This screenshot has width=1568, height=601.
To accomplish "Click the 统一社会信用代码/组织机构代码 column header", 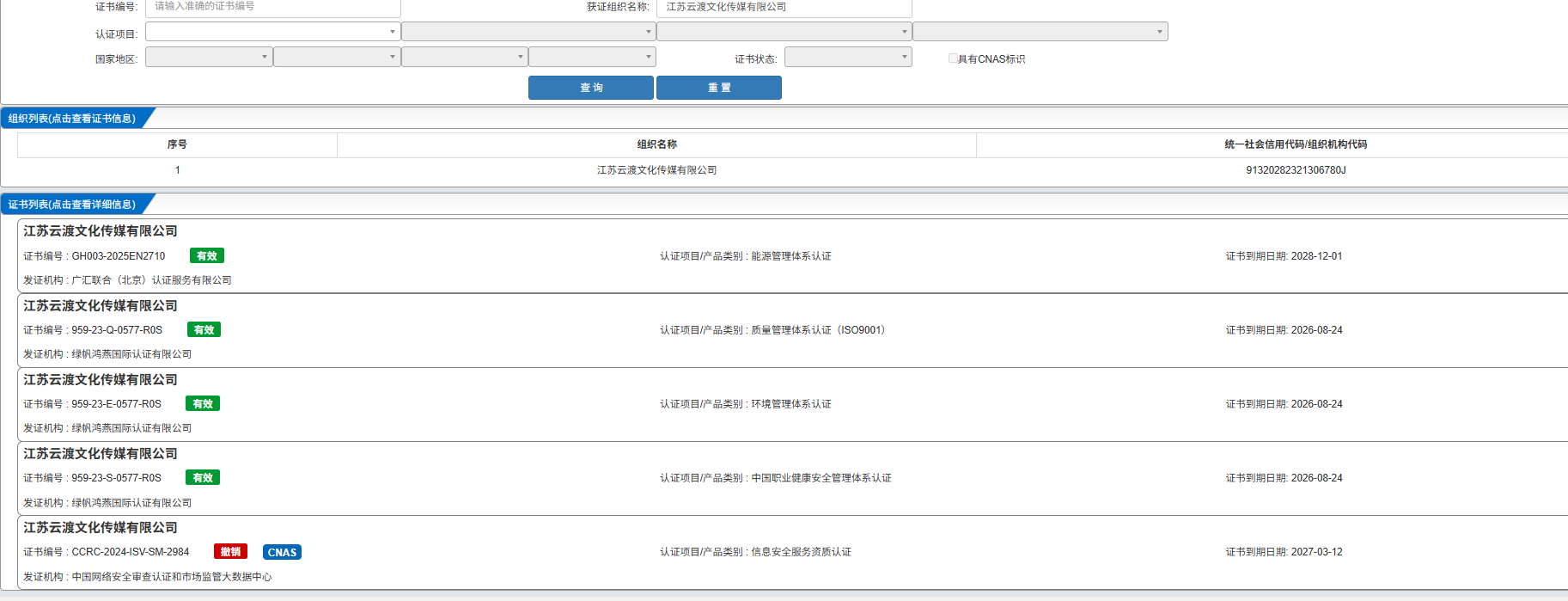I will [x=1296, y=144].
